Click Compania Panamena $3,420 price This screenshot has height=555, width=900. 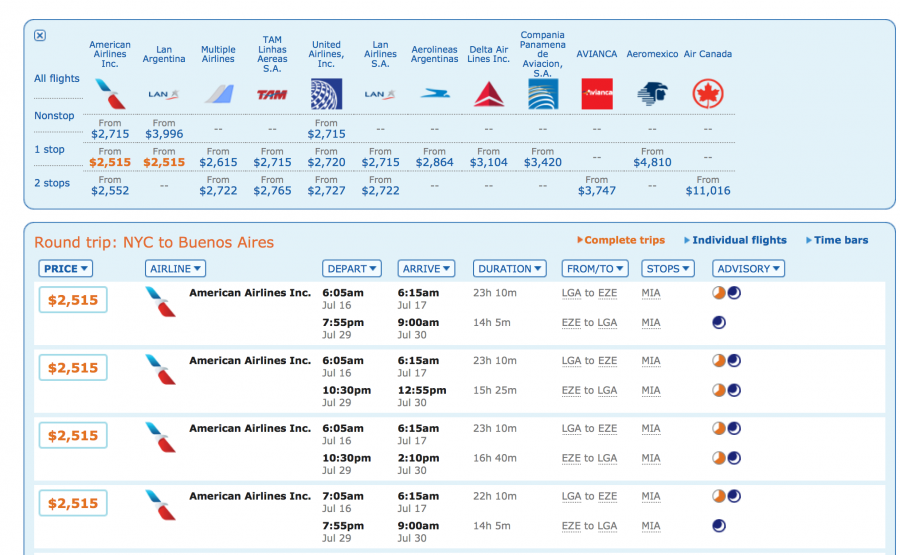542,162
